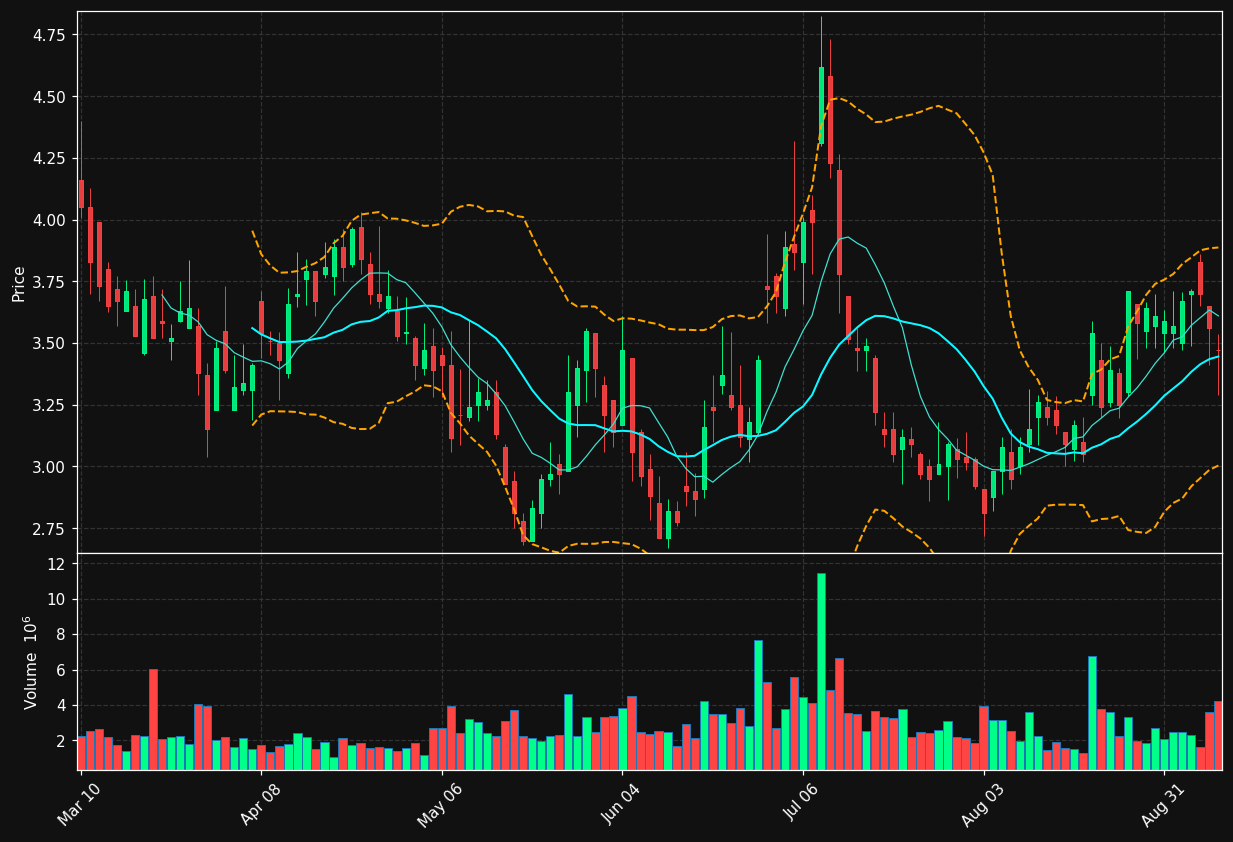
Task: Select the Apr 08 date label
Action: 260,804
